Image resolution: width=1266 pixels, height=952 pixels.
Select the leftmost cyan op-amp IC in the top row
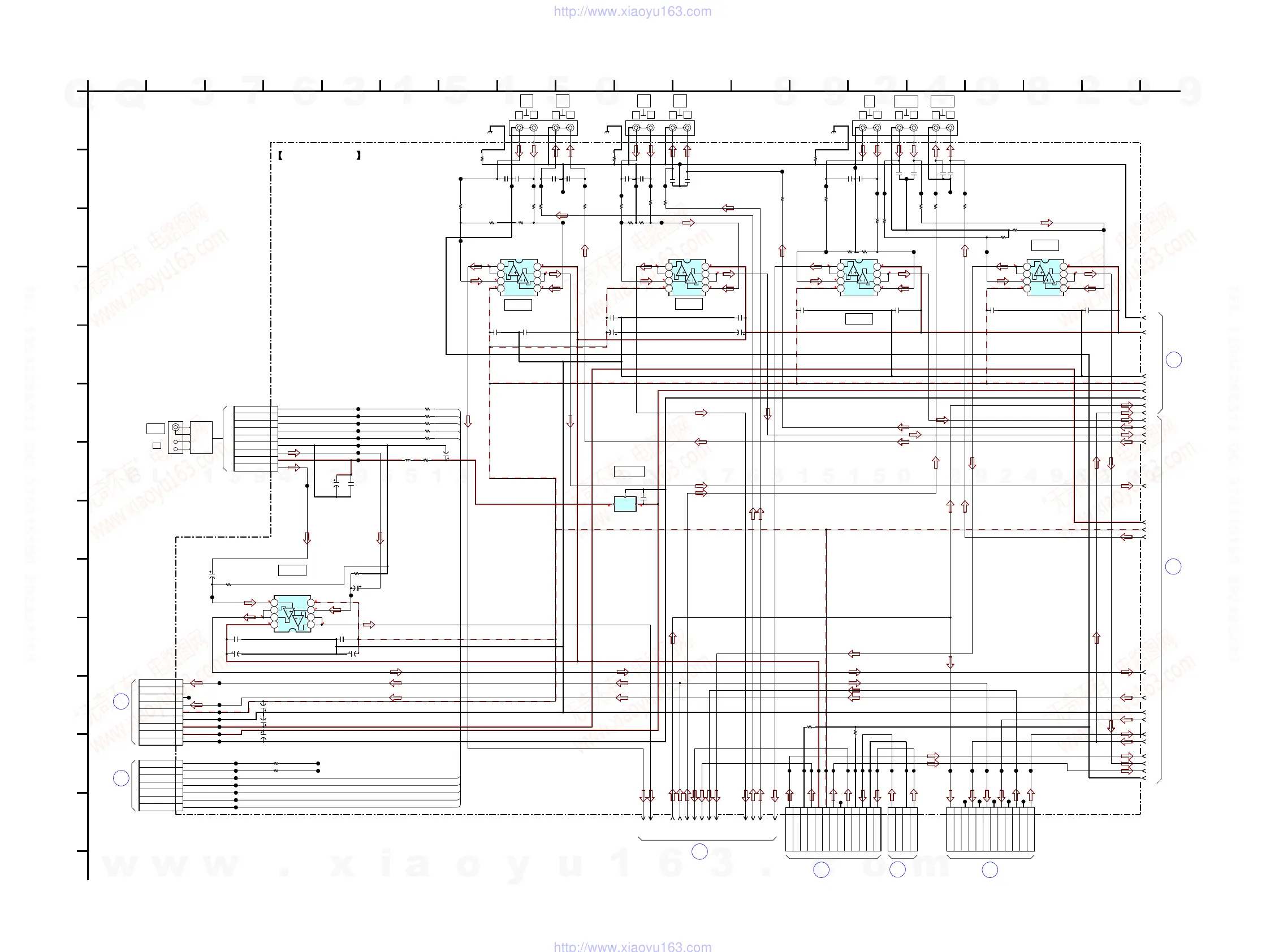[x=519, y=278]
